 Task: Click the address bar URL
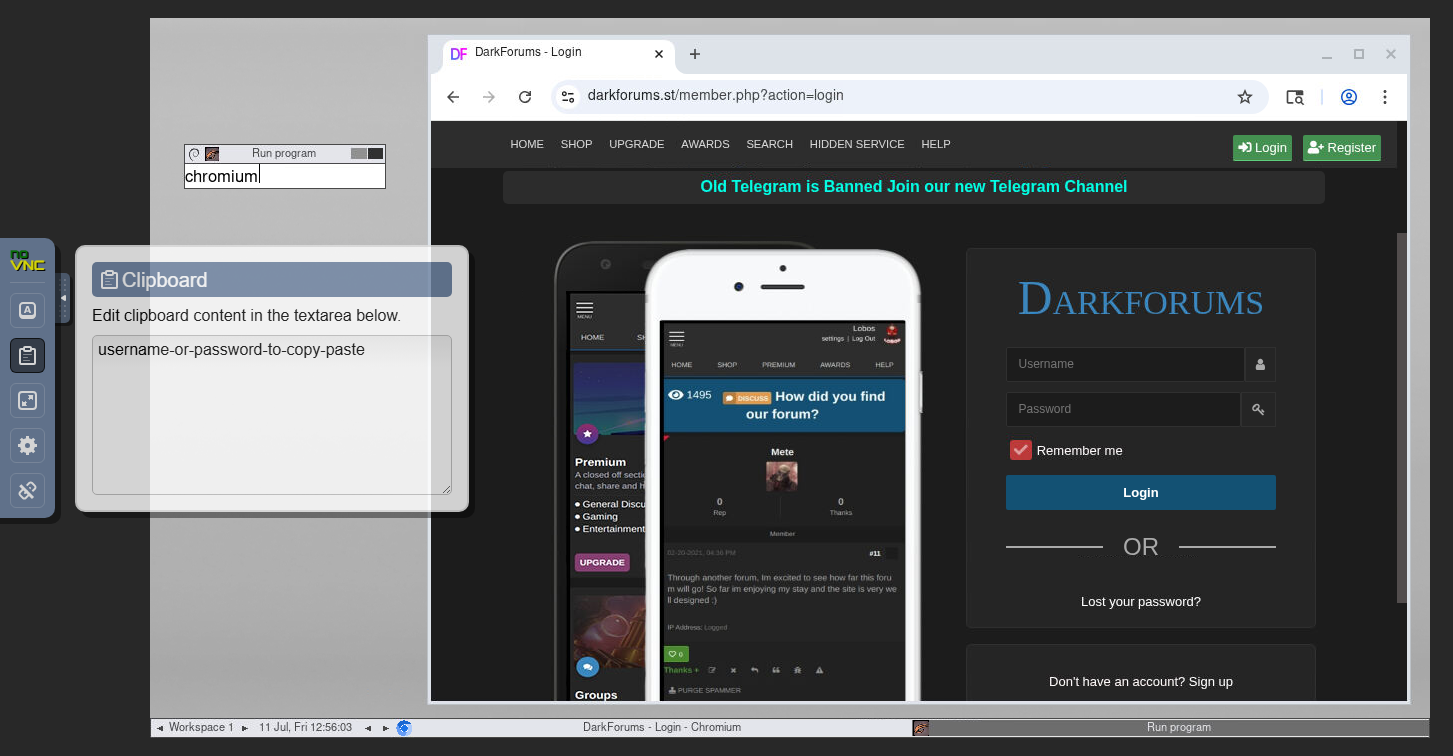coord(715,96)
